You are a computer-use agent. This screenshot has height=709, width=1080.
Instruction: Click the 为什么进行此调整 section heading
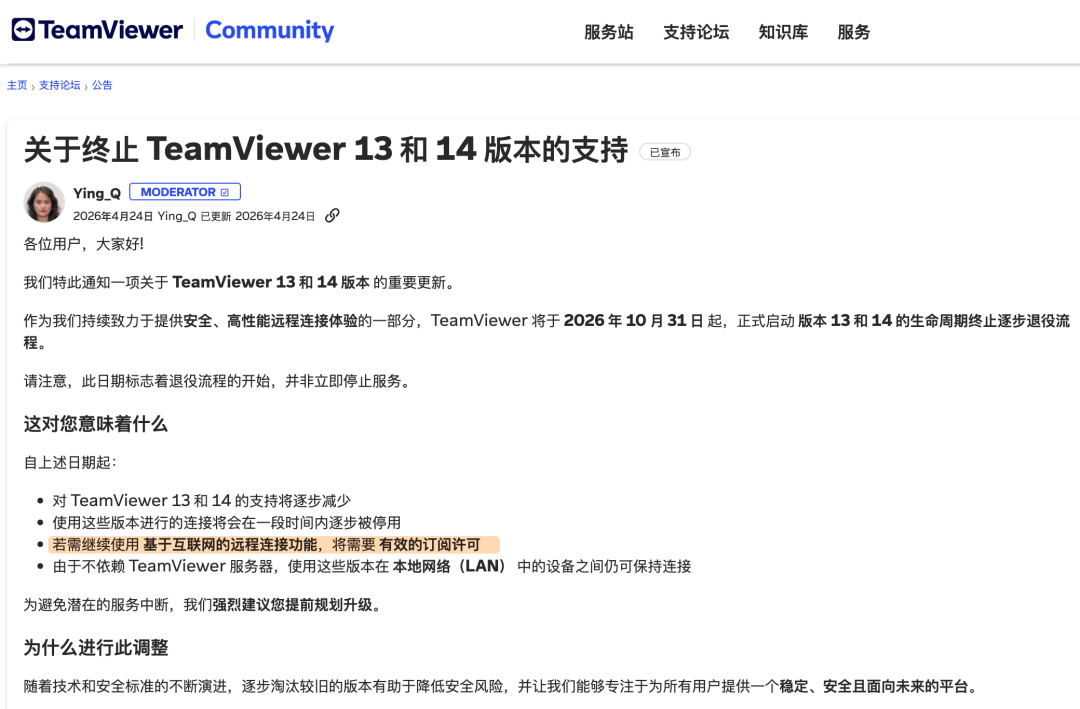pyautogui.click(x=96, y=648)
